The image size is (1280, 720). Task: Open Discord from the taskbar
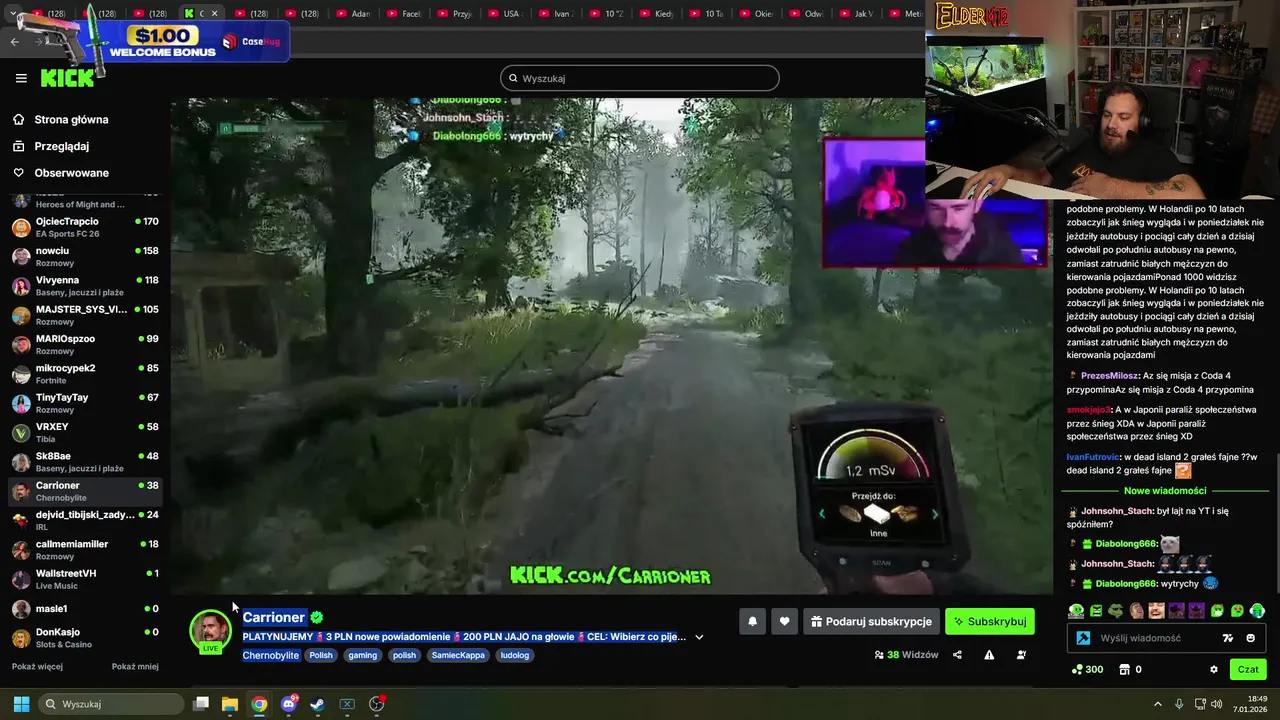pos(289,704)
